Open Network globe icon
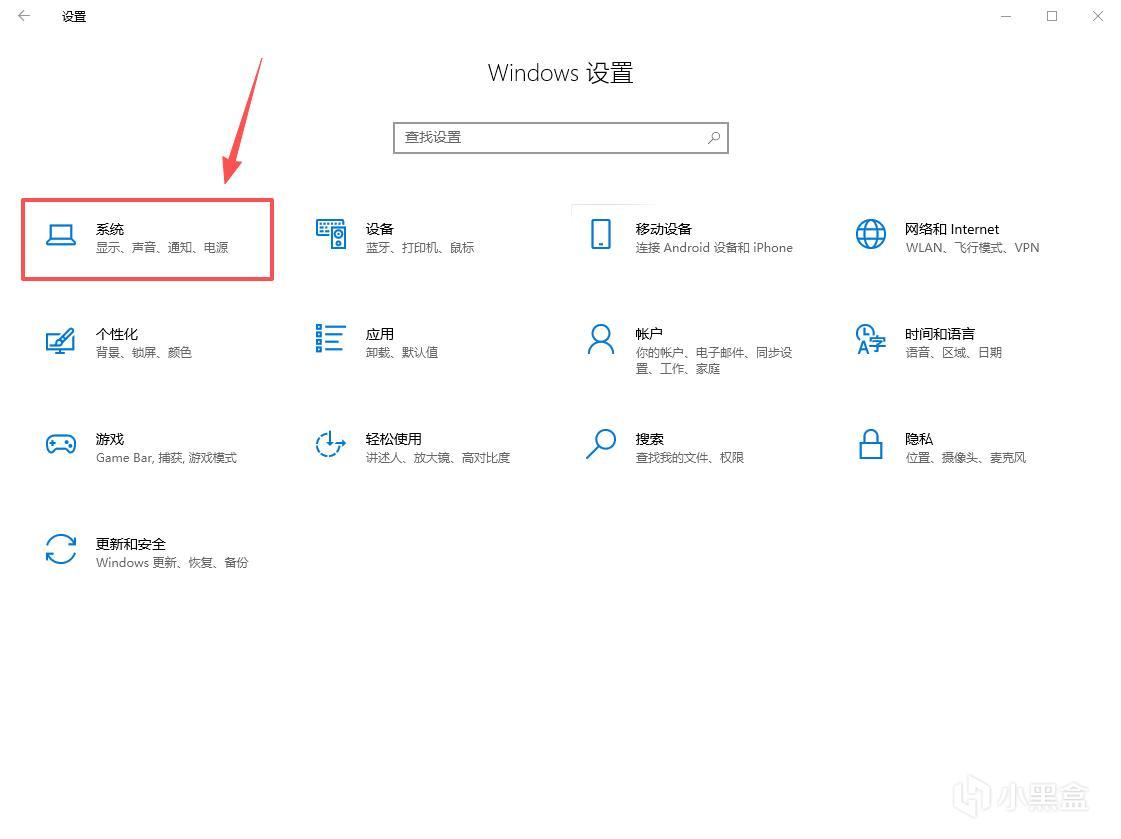The image size is (1121, 839). point(871,234)
